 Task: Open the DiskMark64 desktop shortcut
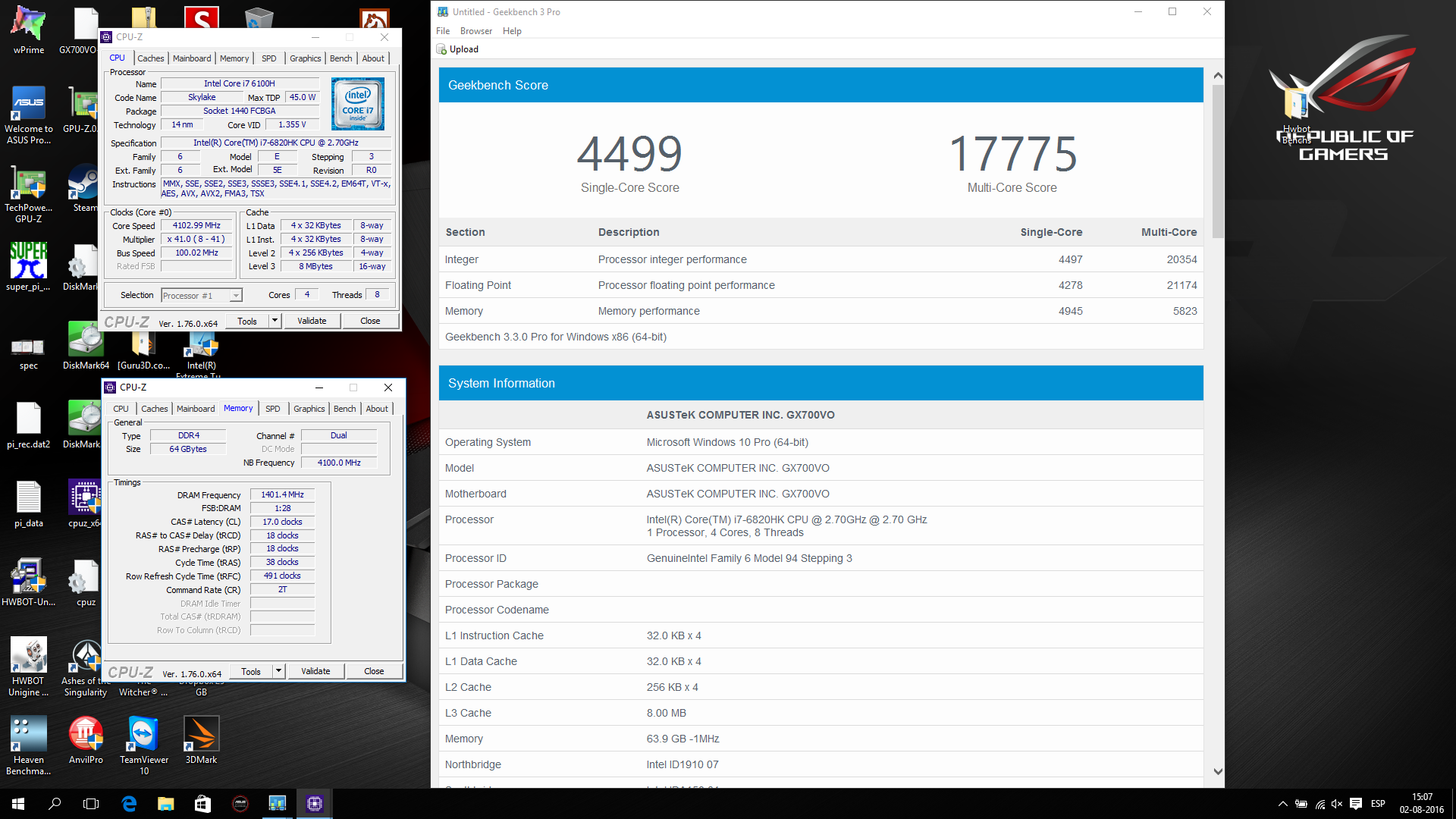pyautogui.click(x=86, y=346)
